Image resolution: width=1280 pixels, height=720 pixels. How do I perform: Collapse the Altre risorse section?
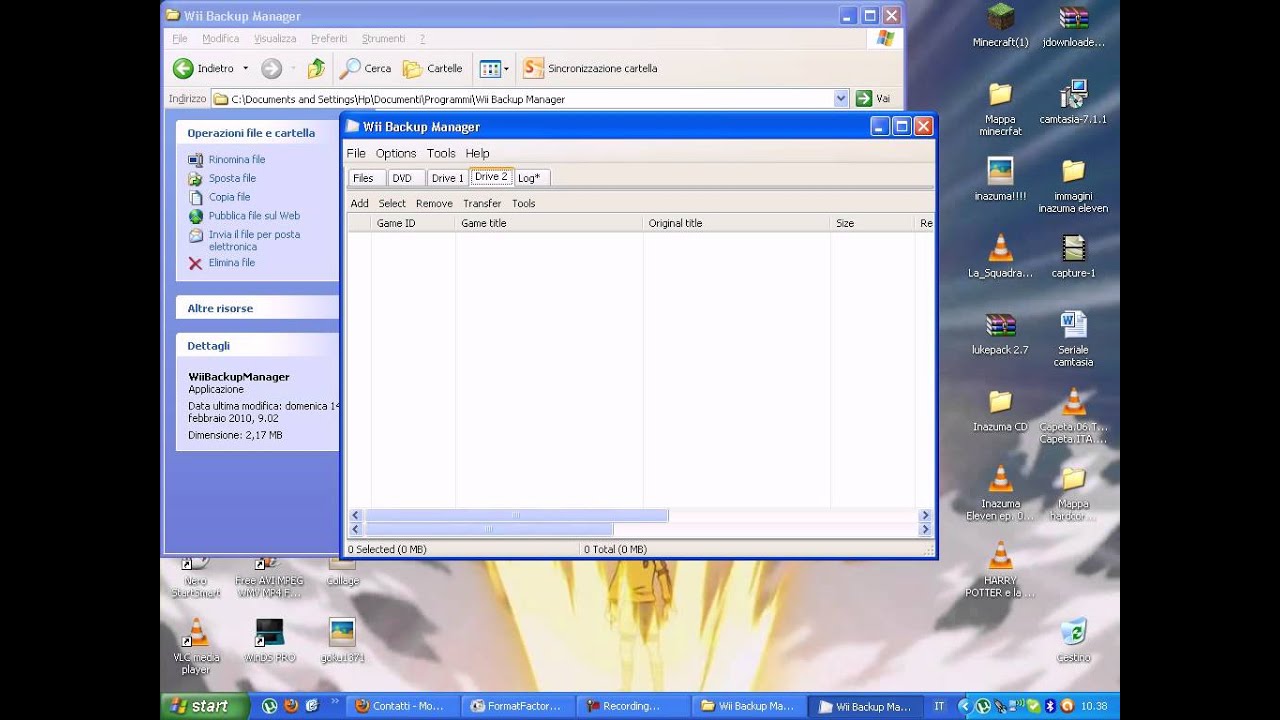click(257, 308)
